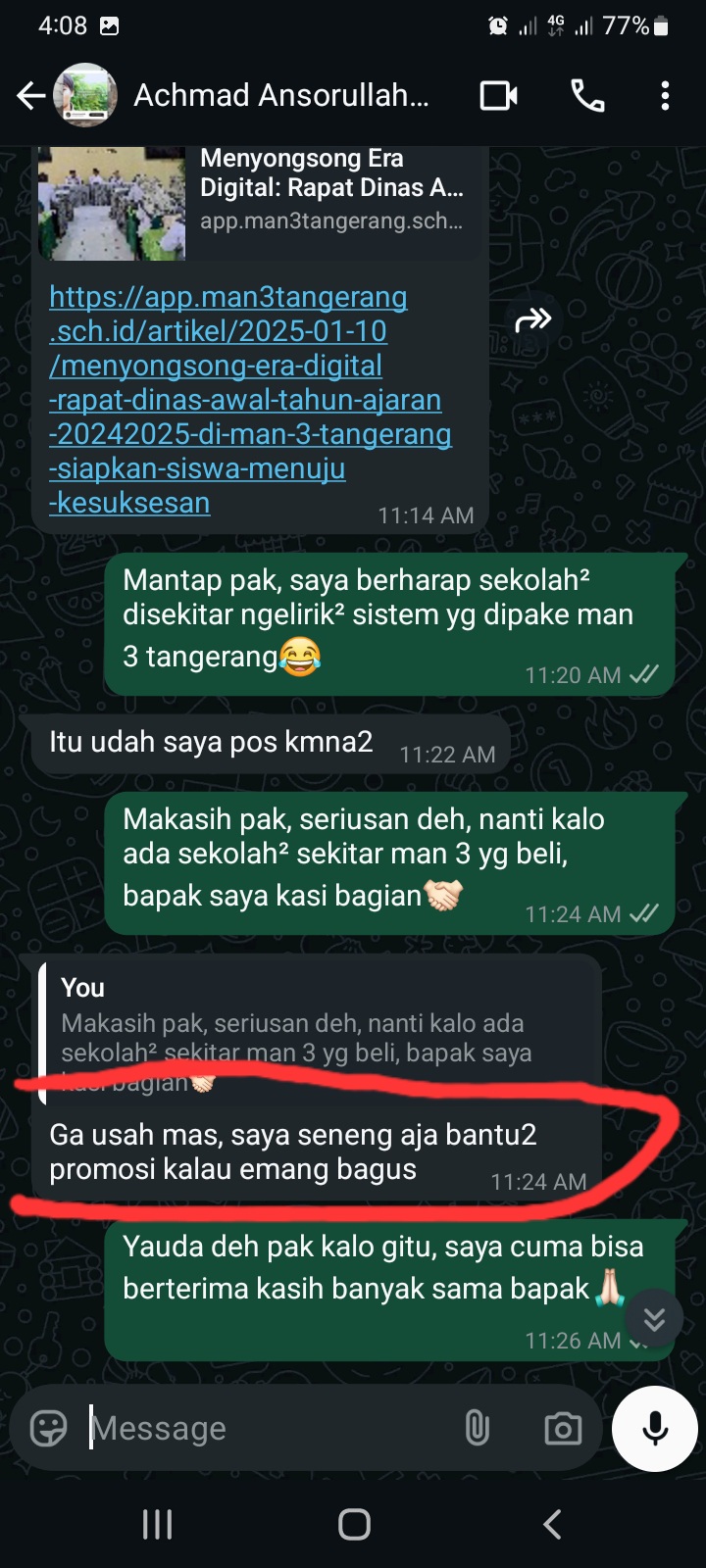Tap the Android home button
The height and width of the screenshot is (1568, 706).
point(354,1524)
